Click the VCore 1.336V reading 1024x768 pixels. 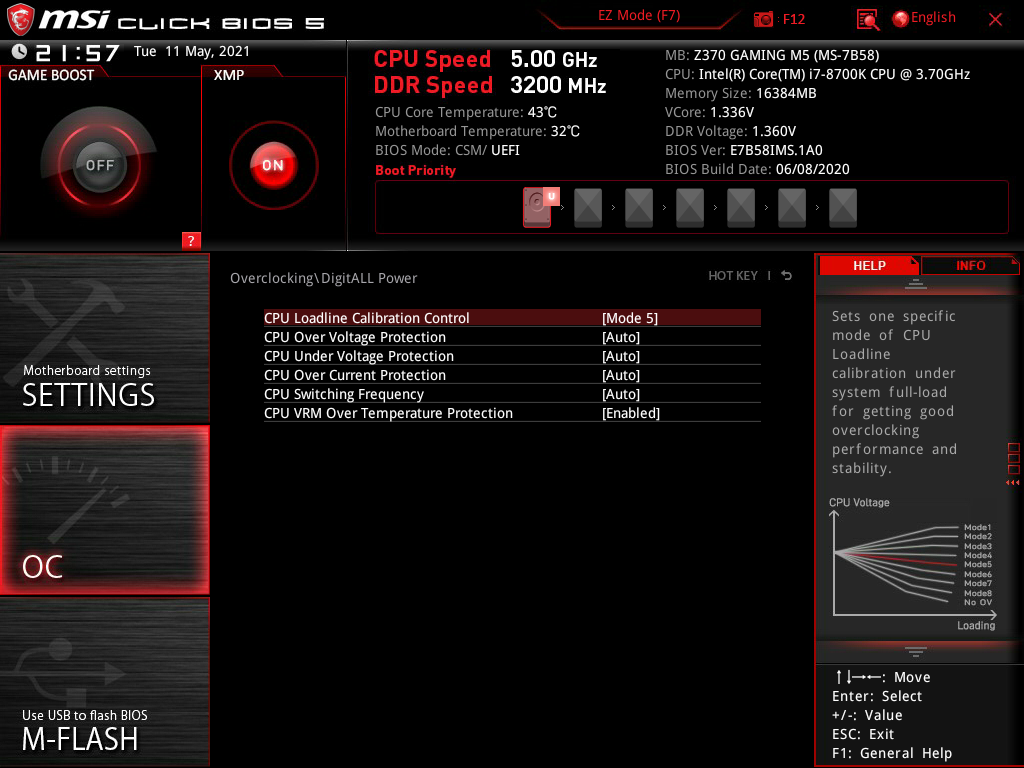[709, 112]
